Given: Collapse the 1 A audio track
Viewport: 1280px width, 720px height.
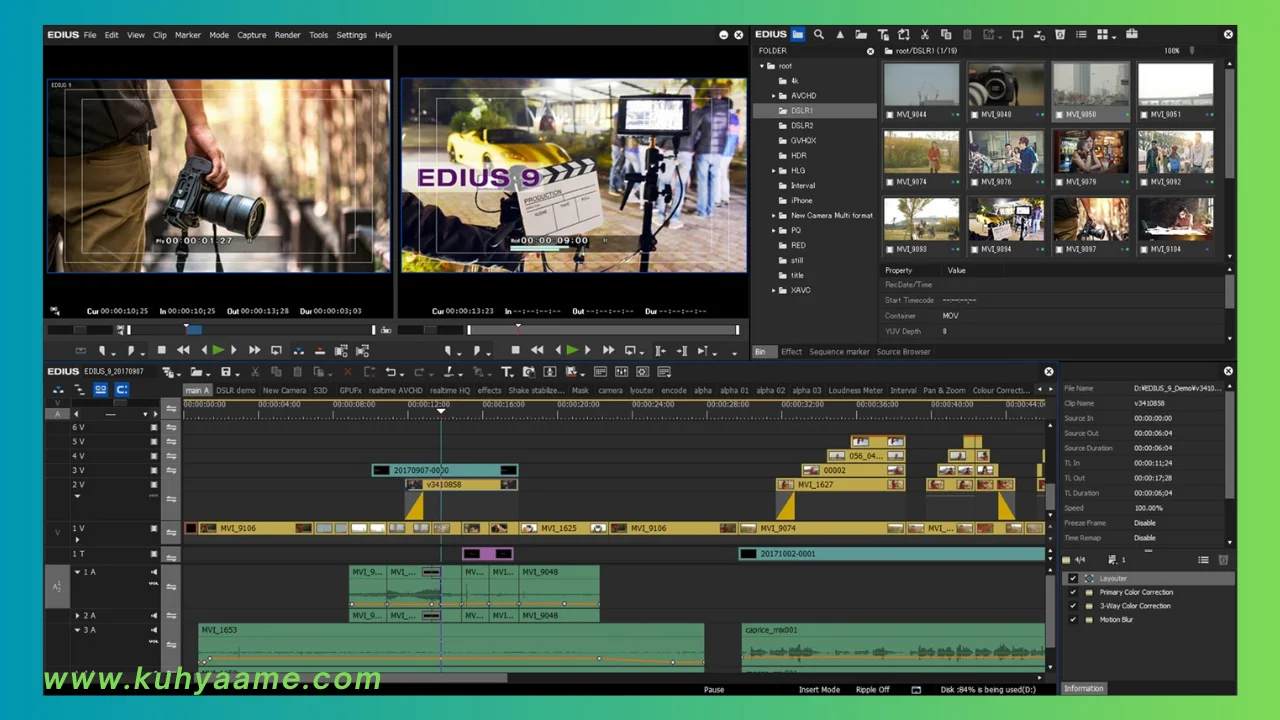Looking at the screenshot, I should point(77,572).
